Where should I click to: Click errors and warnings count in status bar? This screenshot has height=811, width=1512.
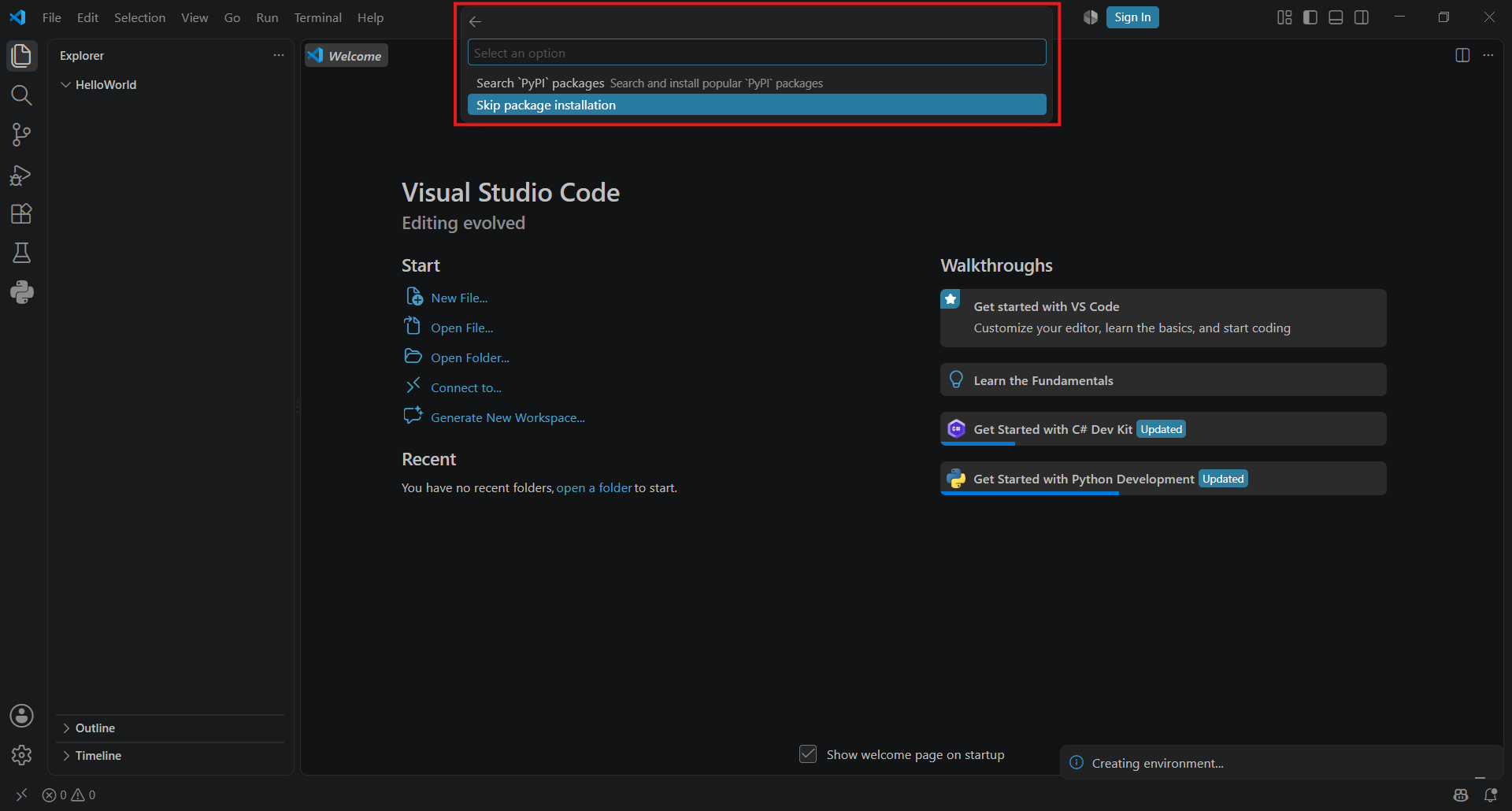(69, 795)
